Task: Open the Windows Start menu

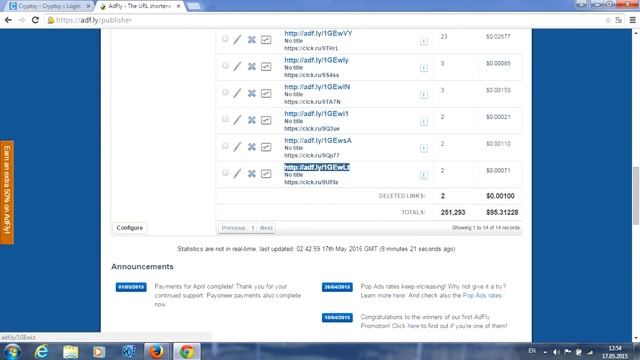Action: pos(12,351)
